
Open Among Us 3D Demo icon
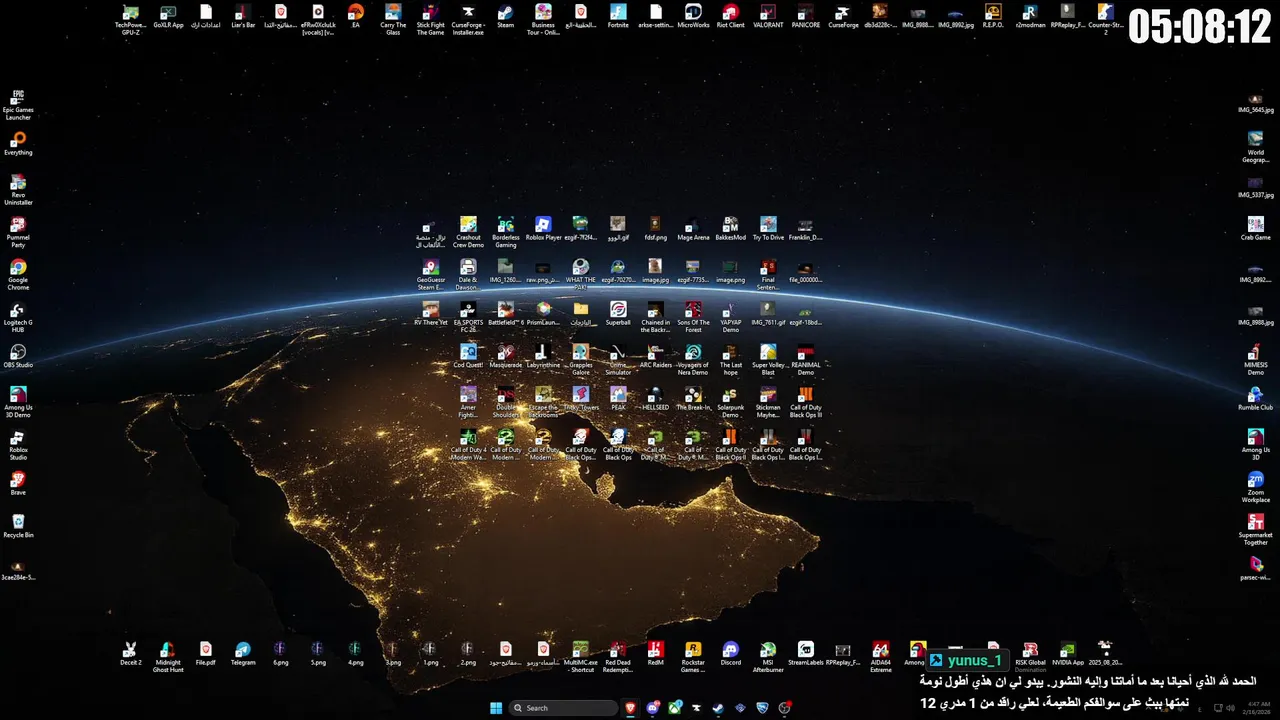[18, 402]
